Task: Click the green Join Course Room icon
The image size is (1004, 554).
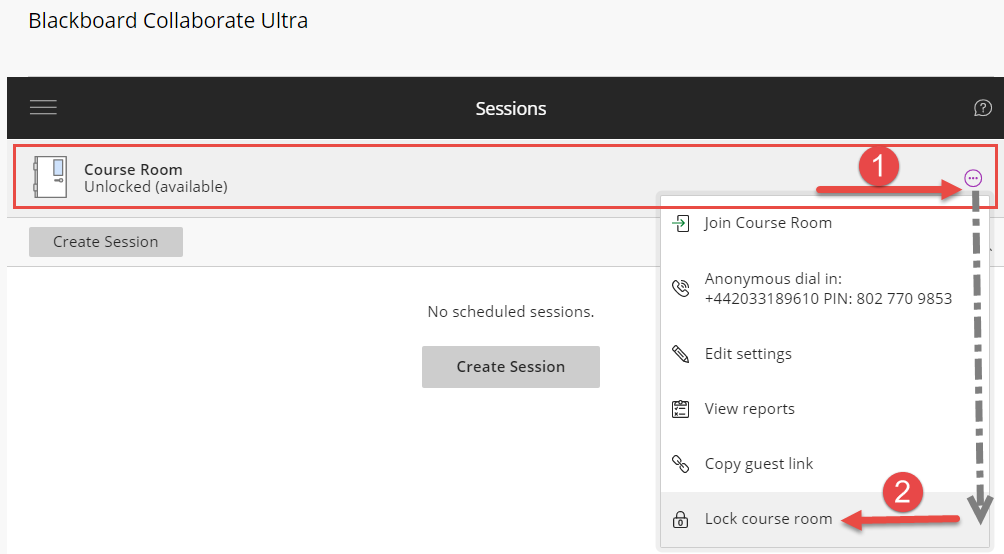Action: point(681,223)
